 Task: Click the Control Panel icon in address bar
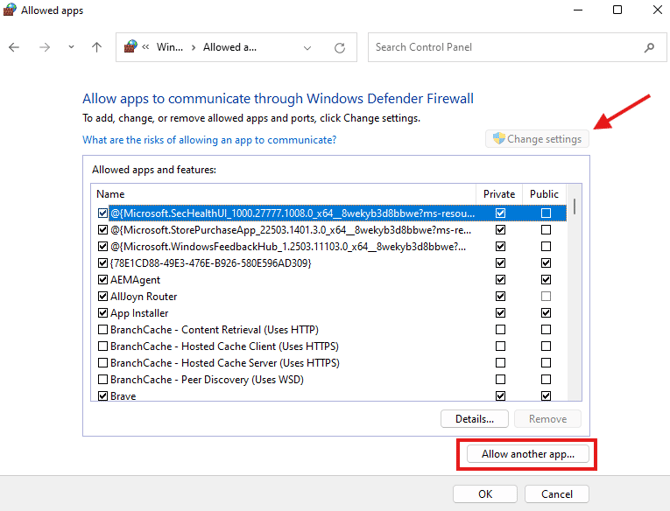click(127, 47)
